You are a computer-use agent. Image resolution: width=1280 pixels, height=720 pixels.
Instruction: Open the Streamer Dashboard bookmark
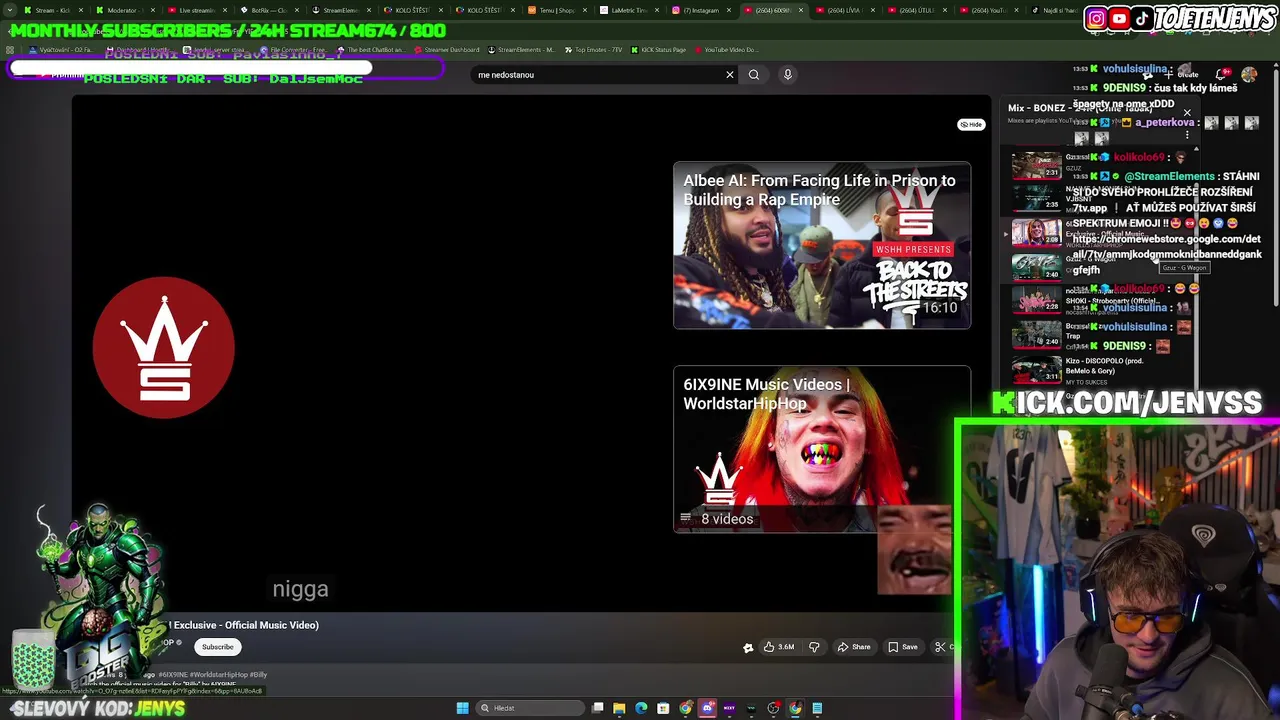[446, 49]
